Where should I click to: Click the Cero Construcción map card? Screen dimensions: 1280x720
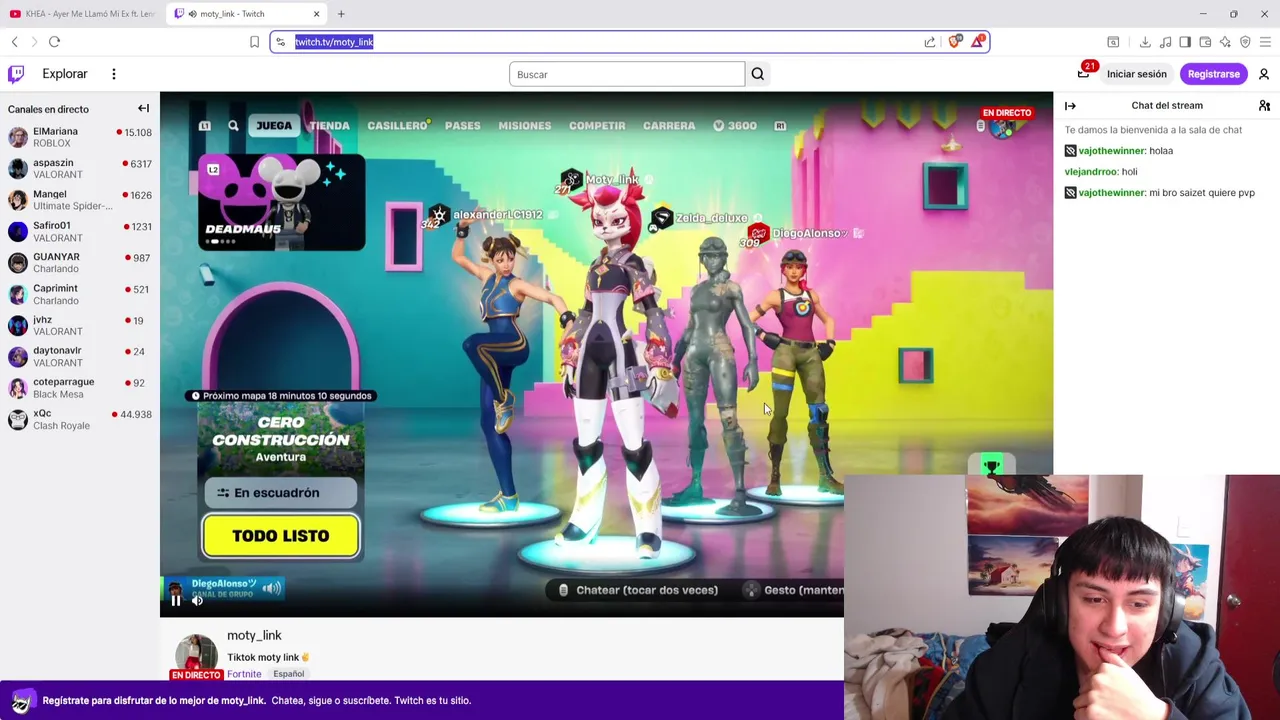[x=281, y=438]
